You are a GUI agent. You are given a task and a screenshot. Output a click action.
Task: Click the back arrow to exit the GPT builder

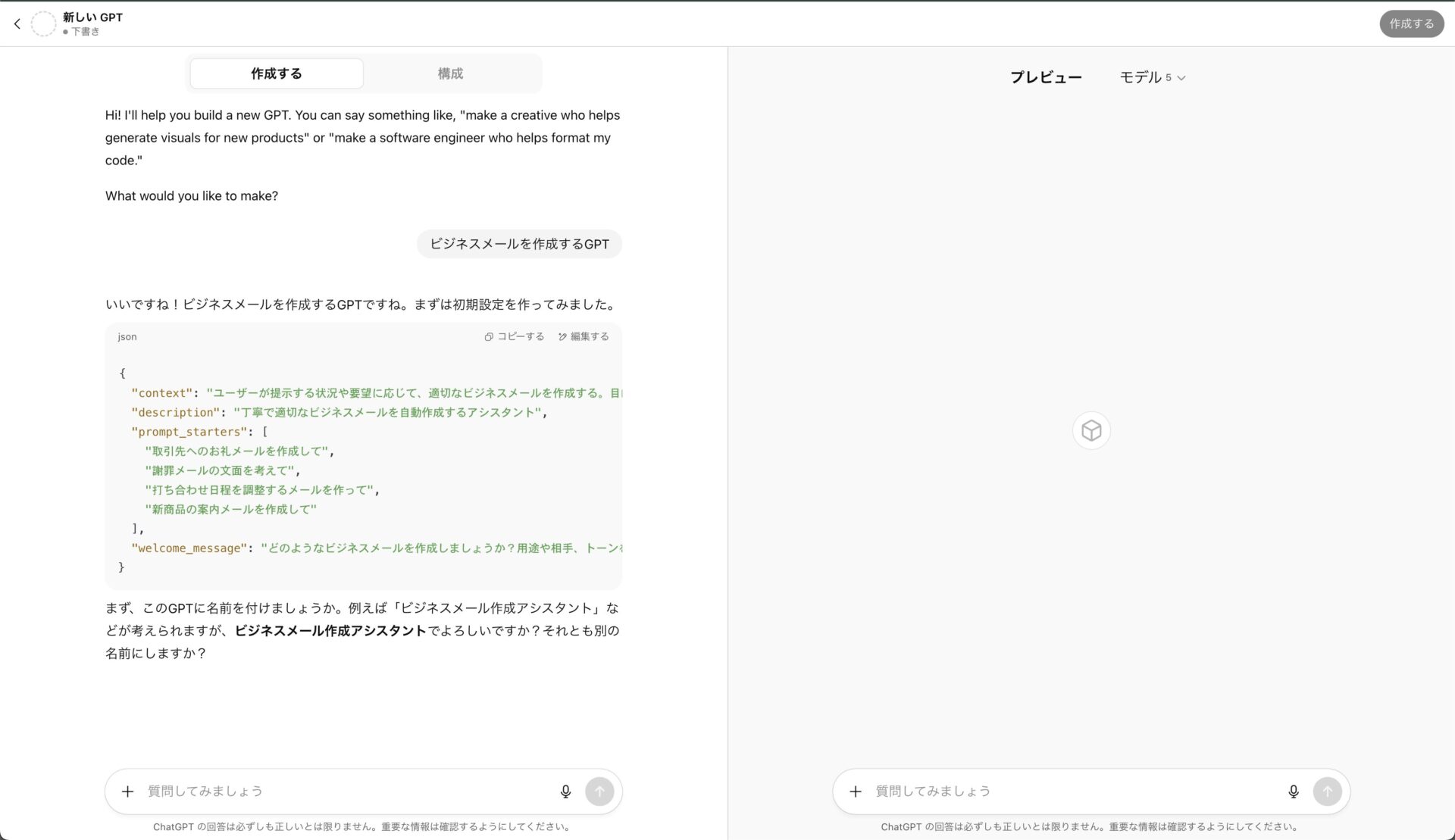(x=17, y=23)
